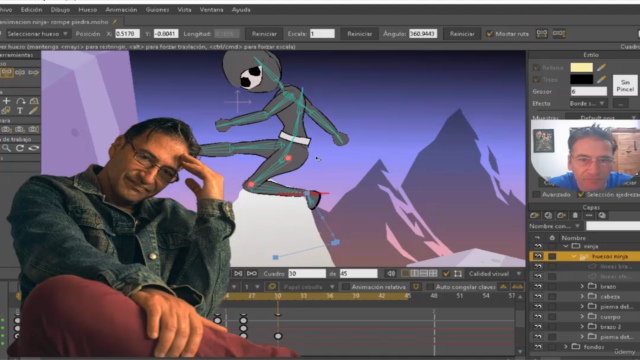640x360 pixels.
Task: Click the Cuadro frame number field
Action: (307, 273)
